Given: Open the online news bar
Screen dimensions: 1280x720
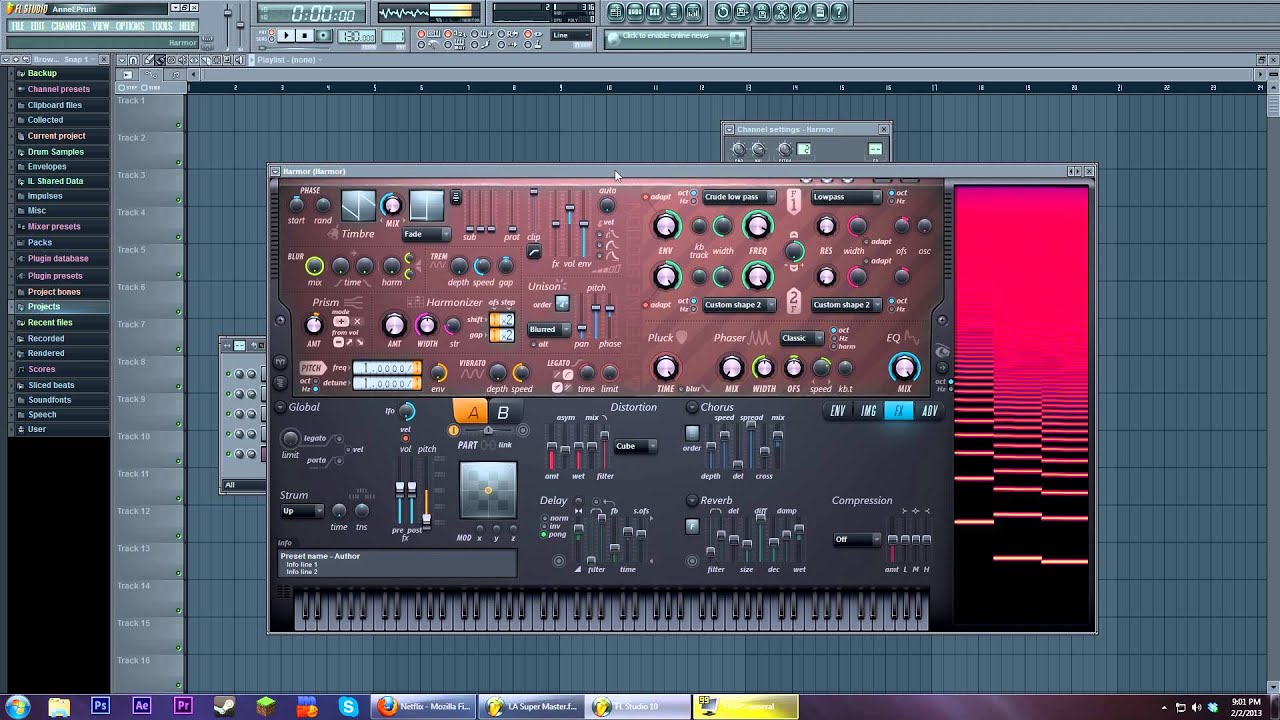Looking at the screenshot, I should (676, 37).
